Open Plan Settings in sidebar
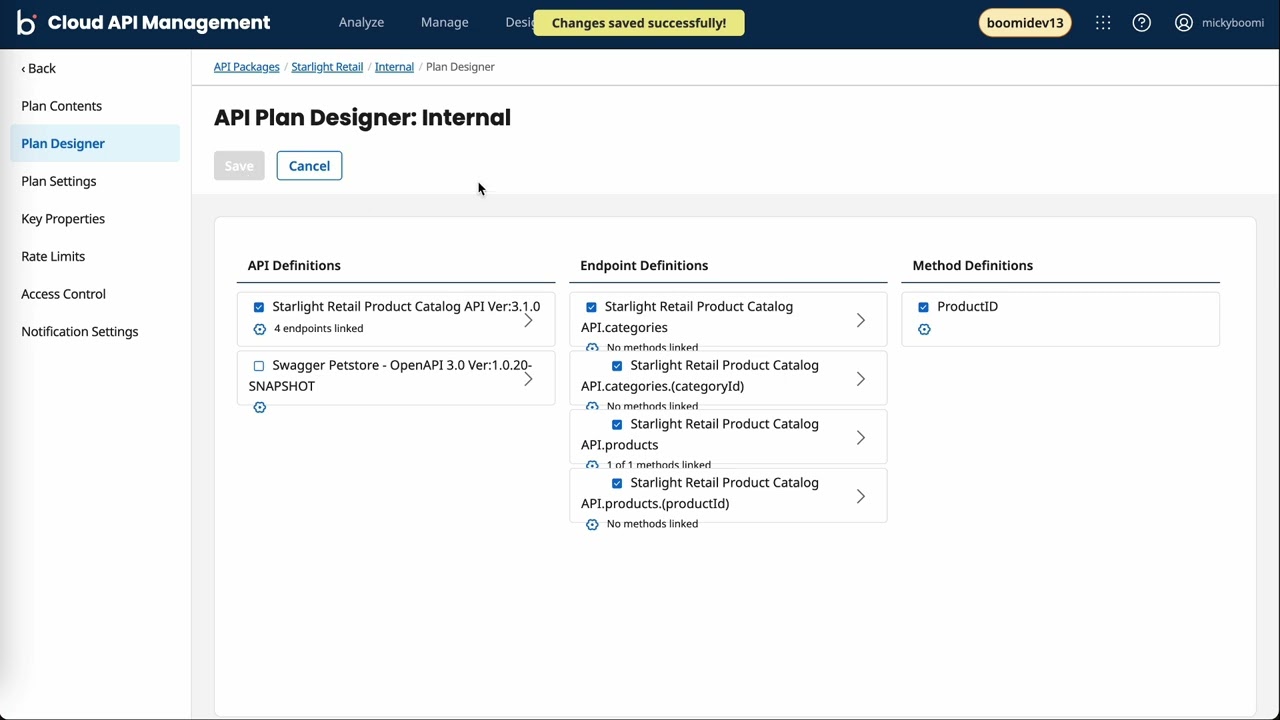The width and height of the screenshot is (1280, 720). tap(59, 181)
